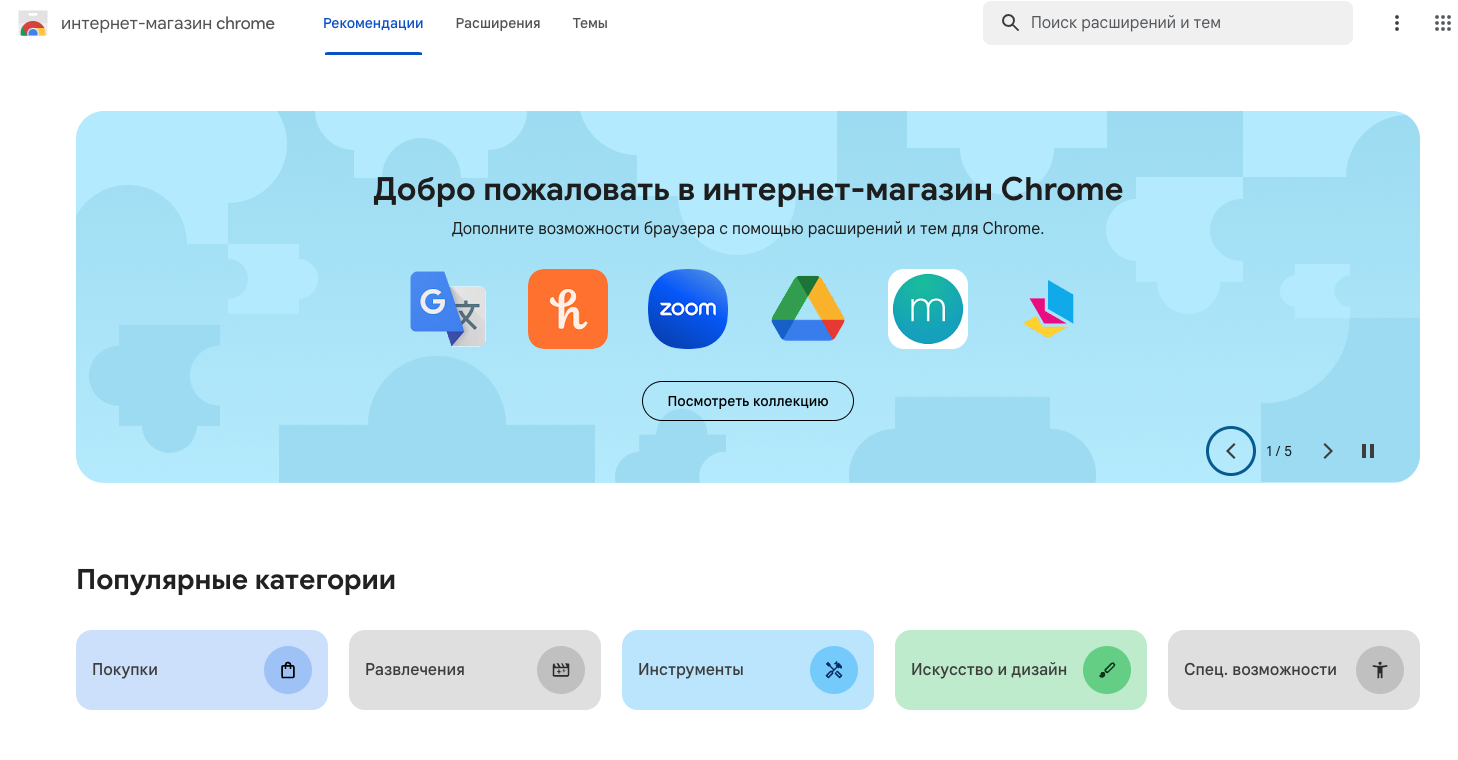Click the интернет-магазин chrome title link
The height and width of the screenshot is (760, 1458).
pos(168,23)
